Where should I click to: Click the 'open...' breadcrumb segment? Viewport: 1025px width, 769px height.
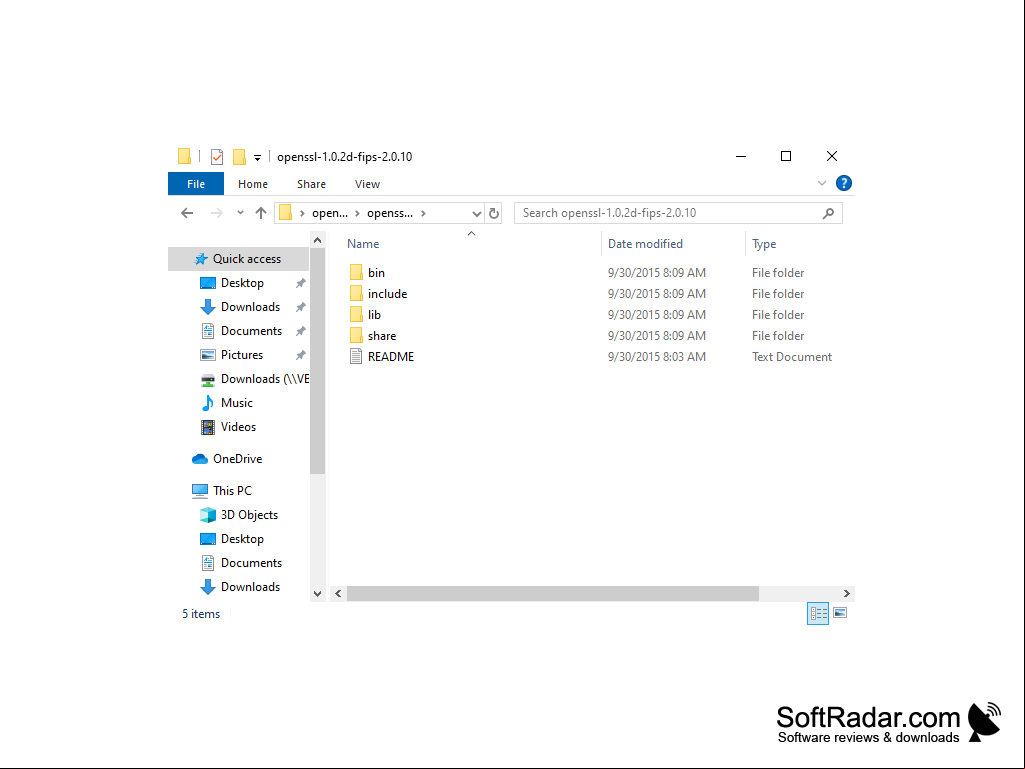(x=329, y=213)
